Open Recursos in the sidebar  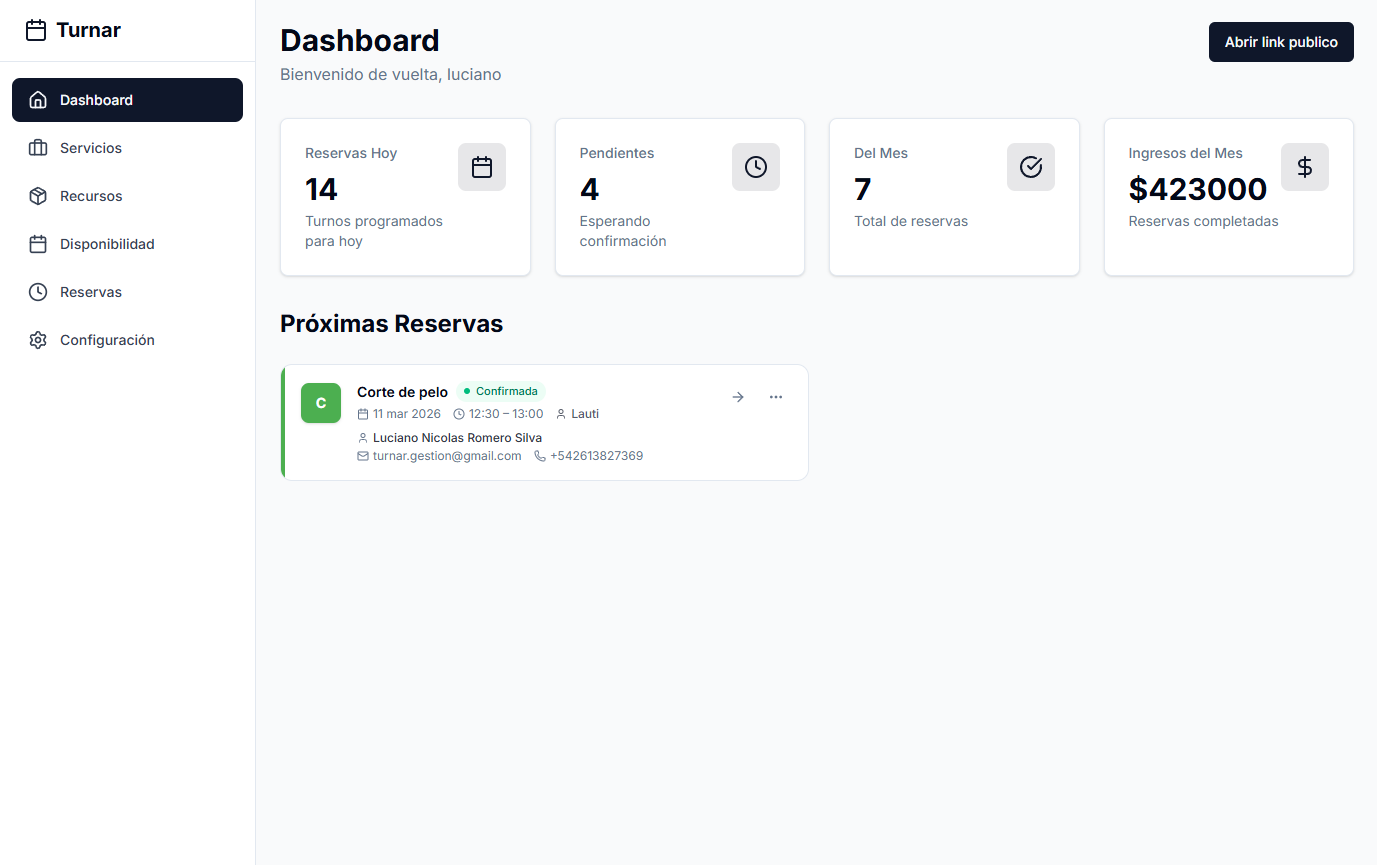click(91, 196)
